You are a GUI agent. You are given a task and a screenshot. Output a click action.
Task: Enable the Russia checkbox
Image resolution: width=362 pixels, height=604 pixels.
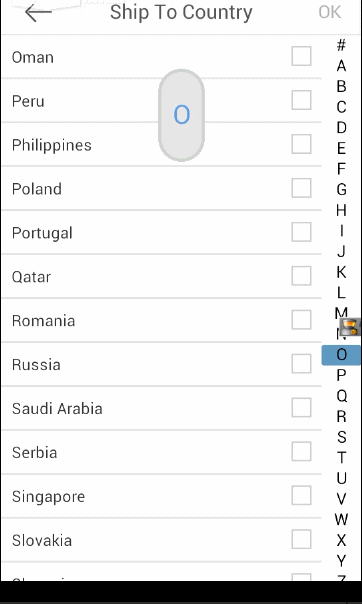click(x=301, y=364)
